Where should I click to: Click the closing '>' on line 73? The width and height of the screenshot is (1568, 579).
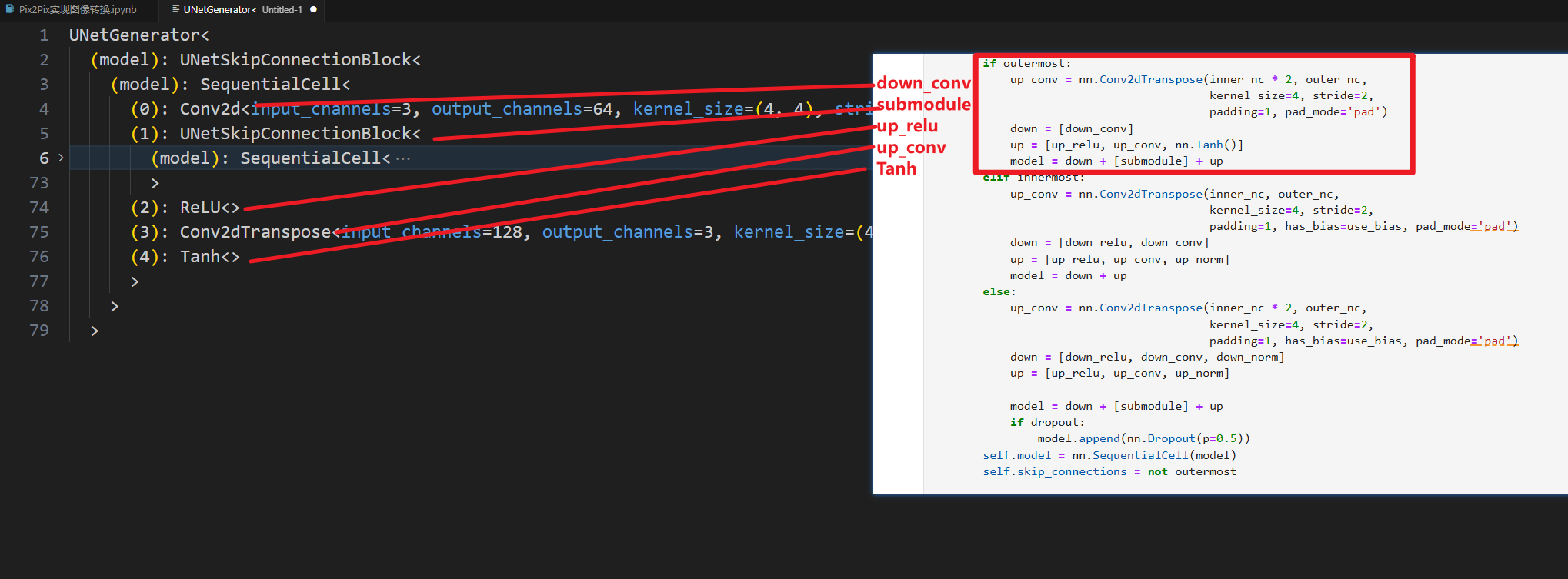tap(155, 183)
